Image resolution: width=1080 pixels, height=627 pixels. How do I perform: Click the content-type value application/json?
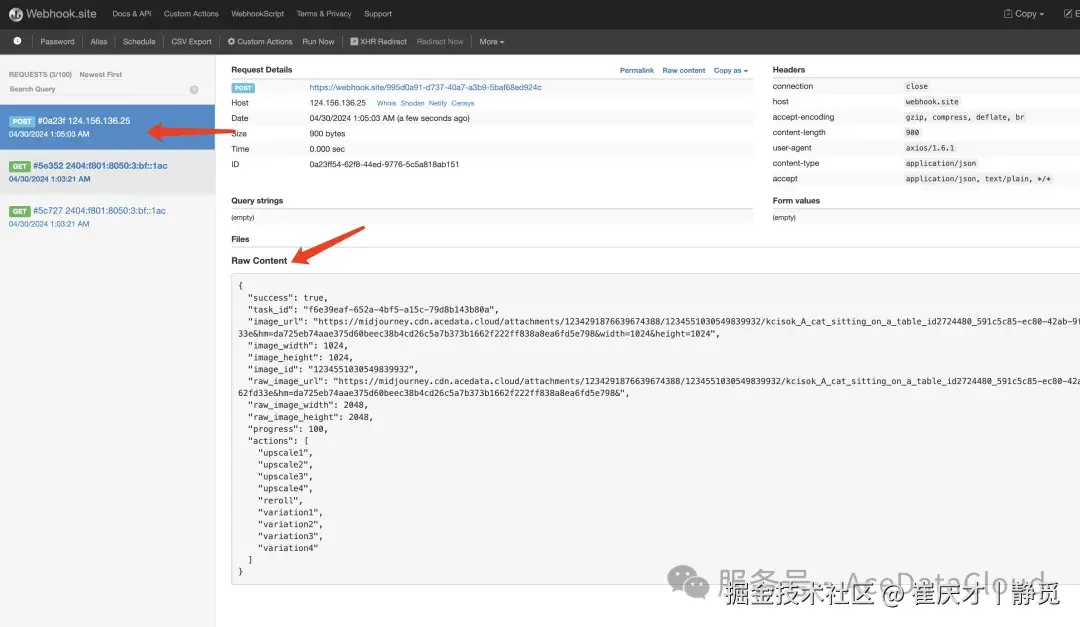click(940, 163)
